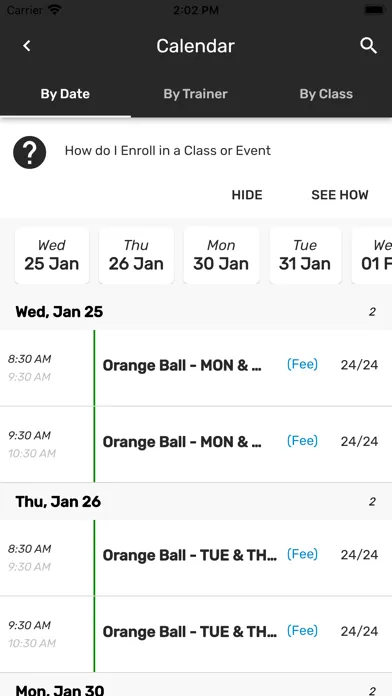Click the Wi-Fi status icon

[55, 10]
